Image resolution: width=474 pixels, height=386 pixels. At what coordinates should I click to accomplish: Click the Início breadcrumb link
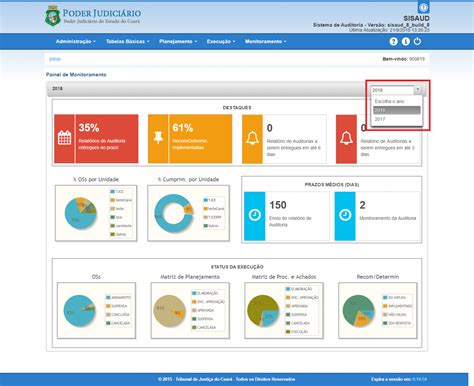click(55, 59)
